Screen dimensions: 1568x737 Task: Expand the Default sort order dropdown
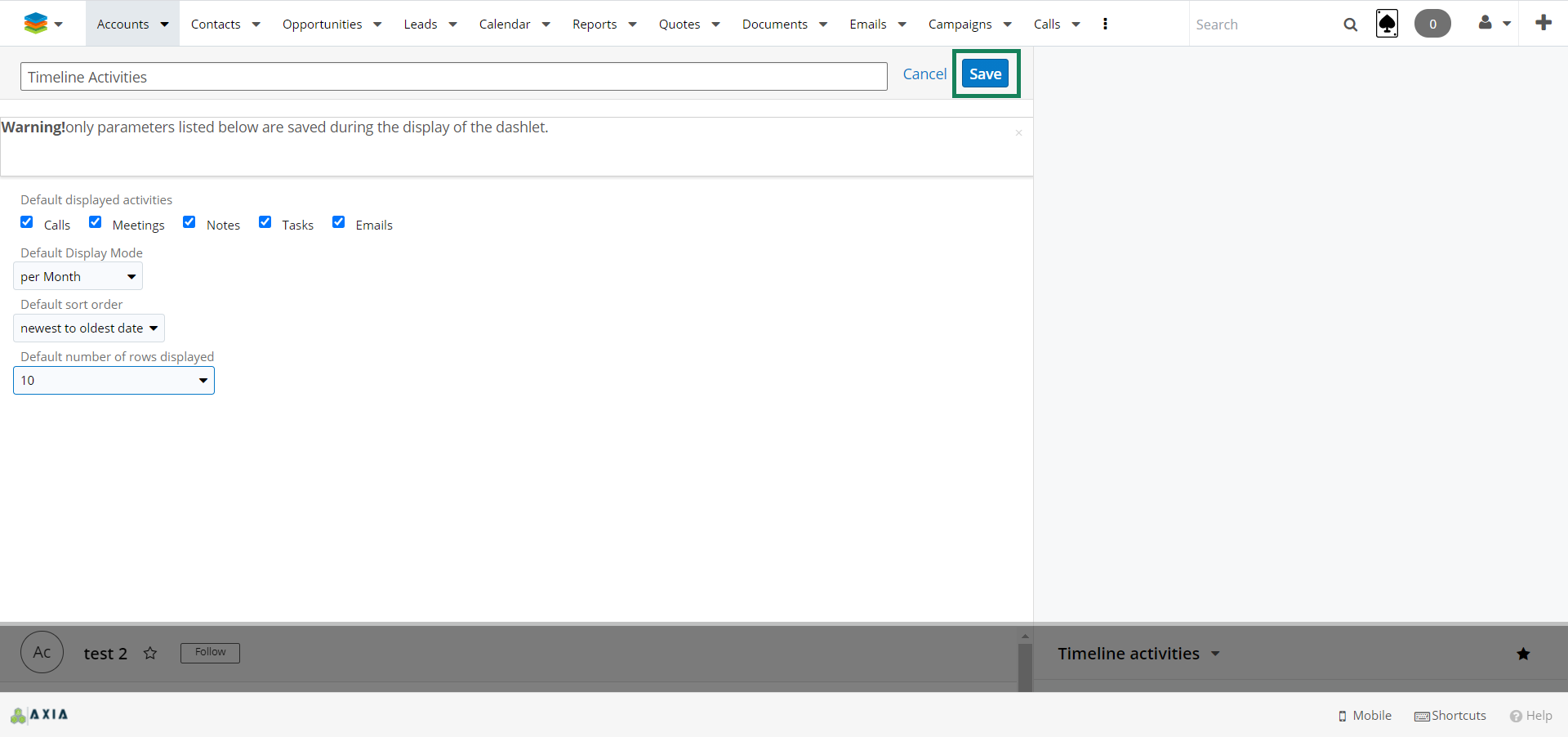click(x=89, y=328)
